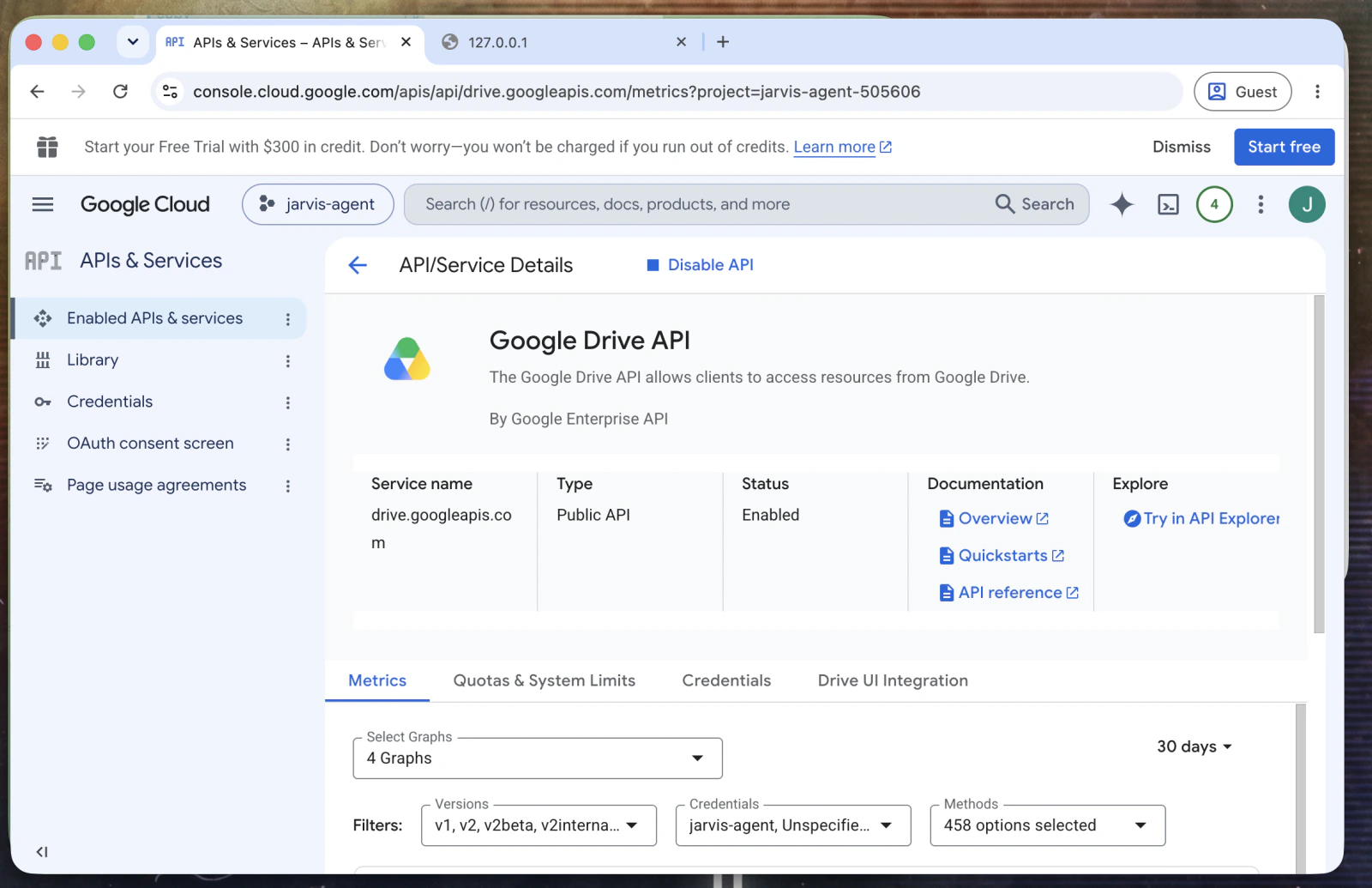Open the Guest profile button

click(1243, 92)
